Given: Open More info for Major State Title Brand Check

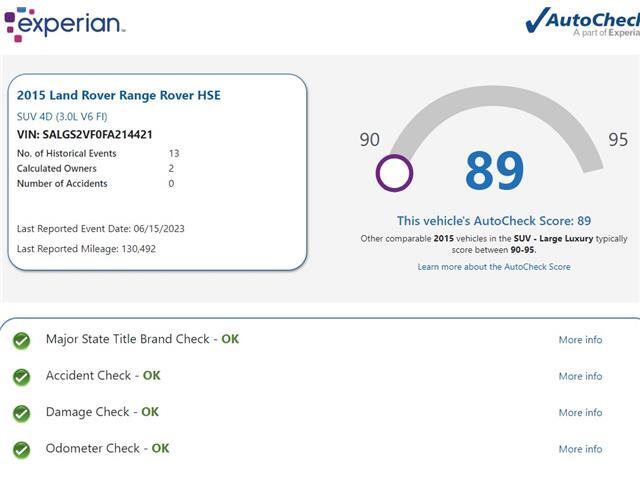Looking at the screenshot, I should click(580, 340).
